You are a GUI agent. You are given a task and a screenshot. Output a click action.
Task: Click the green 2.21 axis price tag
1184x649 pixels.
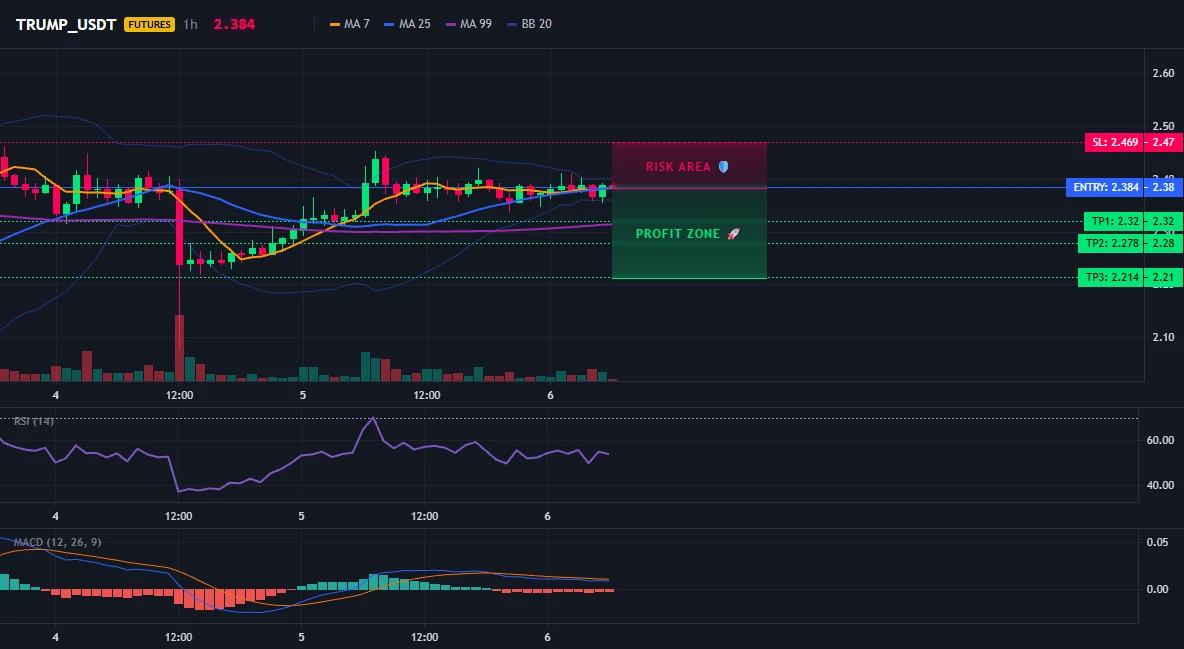tap(1163, 277)
